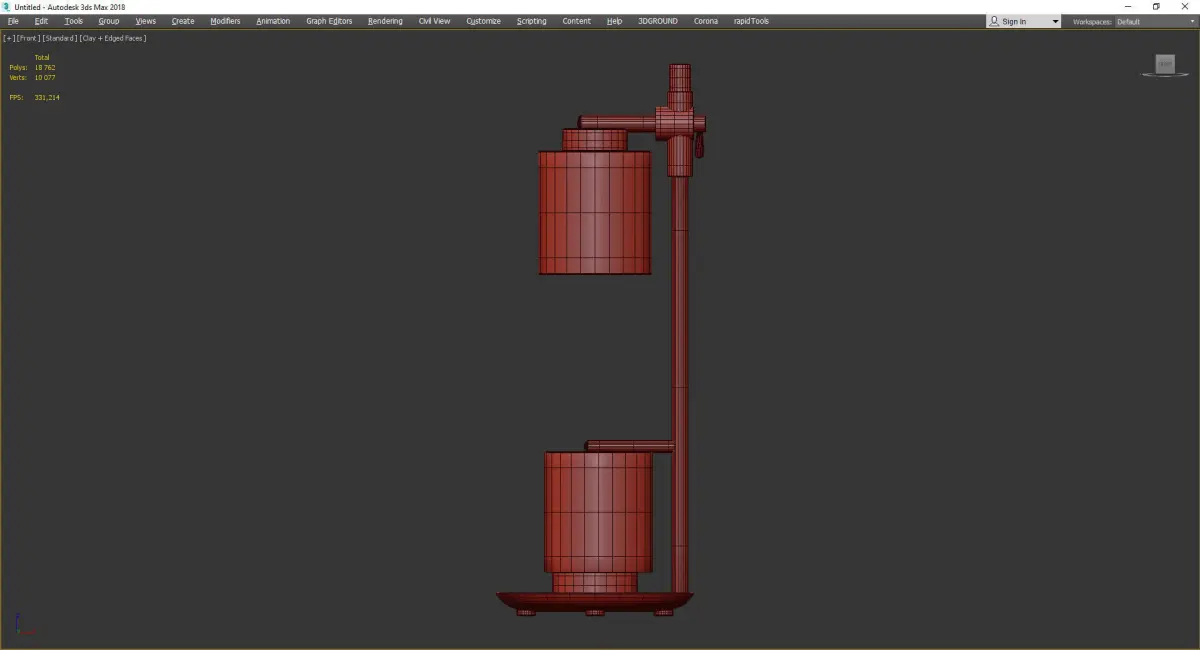Click the Polys count statistic

tap(33, 68)
